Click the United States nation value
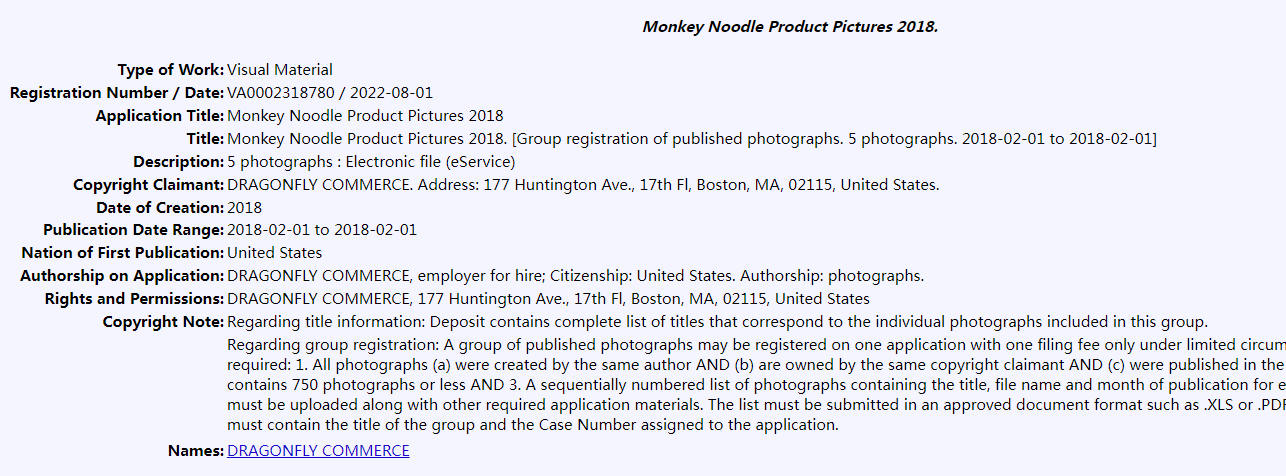The image size is (1286, 476). point(275,253)
